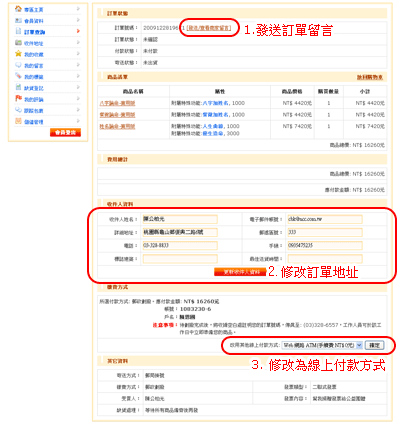Viewport: 400px width, 424px height.
Task: Click the red 會員登出 logout button
Action: pyautogui.click(x=65, y=133)
